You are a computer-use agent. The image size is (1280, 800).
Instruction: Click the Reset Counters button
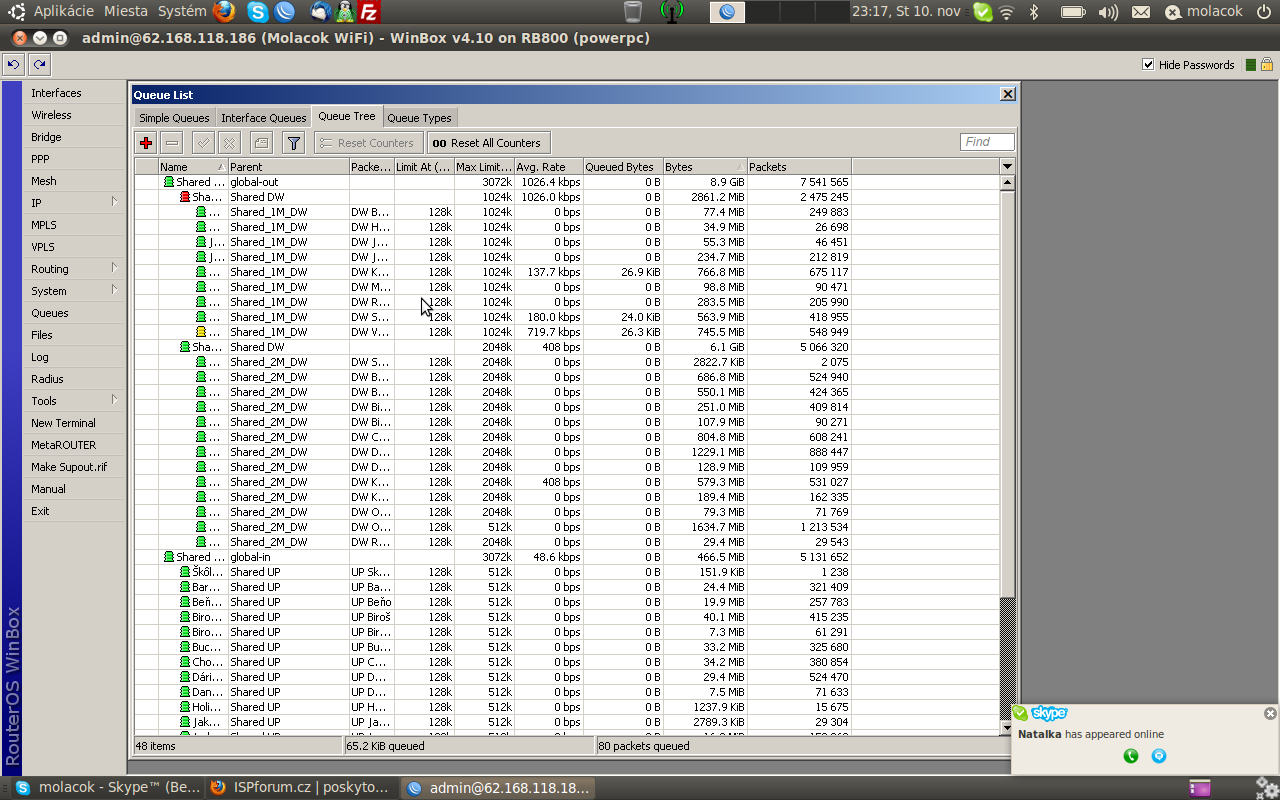point(369,143)
